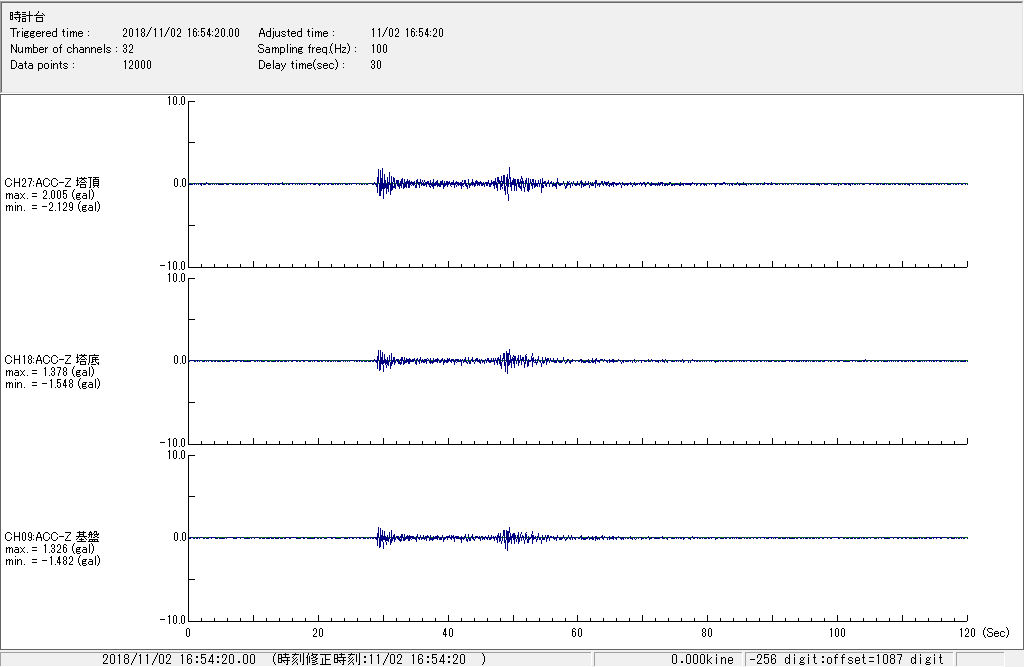Click the 30-second burst in CH27 waveform
Screen dimensions: 1024x667
point(381,183)
